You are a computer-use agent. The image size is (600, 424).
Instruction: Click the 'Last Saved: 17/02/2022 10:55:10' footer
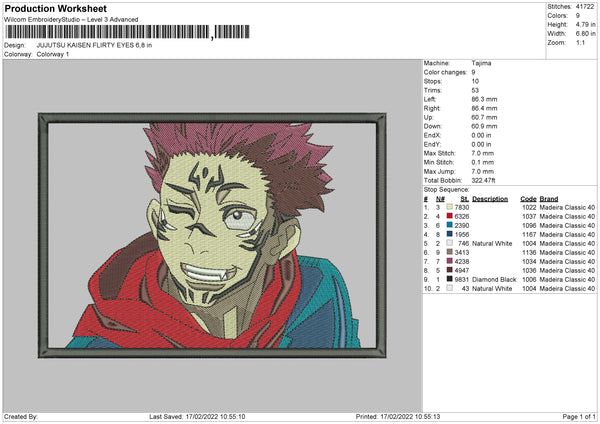197,416
